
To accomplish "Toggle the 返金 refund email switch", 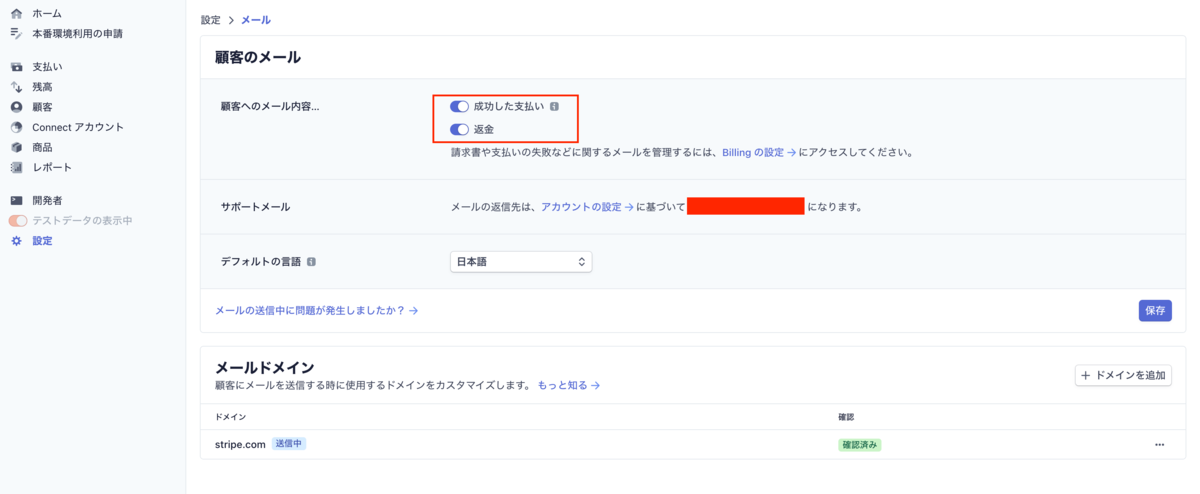I will coord(459,129).
